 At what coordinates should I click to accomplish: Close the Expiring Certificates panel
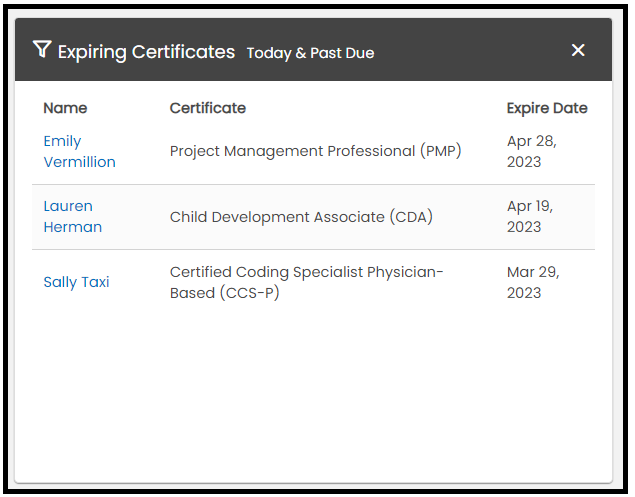pyautogui.click(x=578, y=50)
